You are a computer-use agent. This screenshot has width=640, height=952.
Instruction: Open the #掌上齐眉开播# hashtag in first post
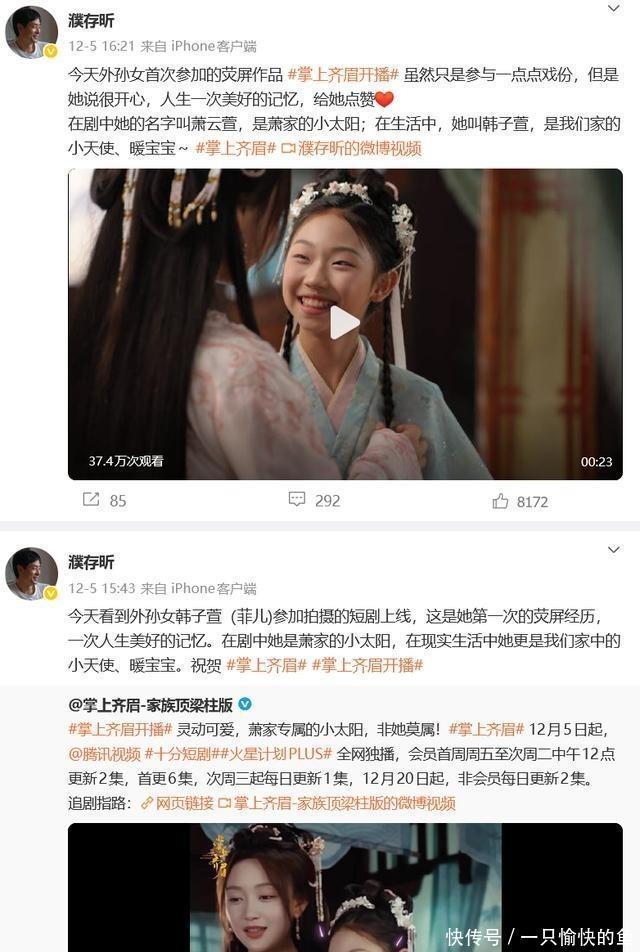342,75
